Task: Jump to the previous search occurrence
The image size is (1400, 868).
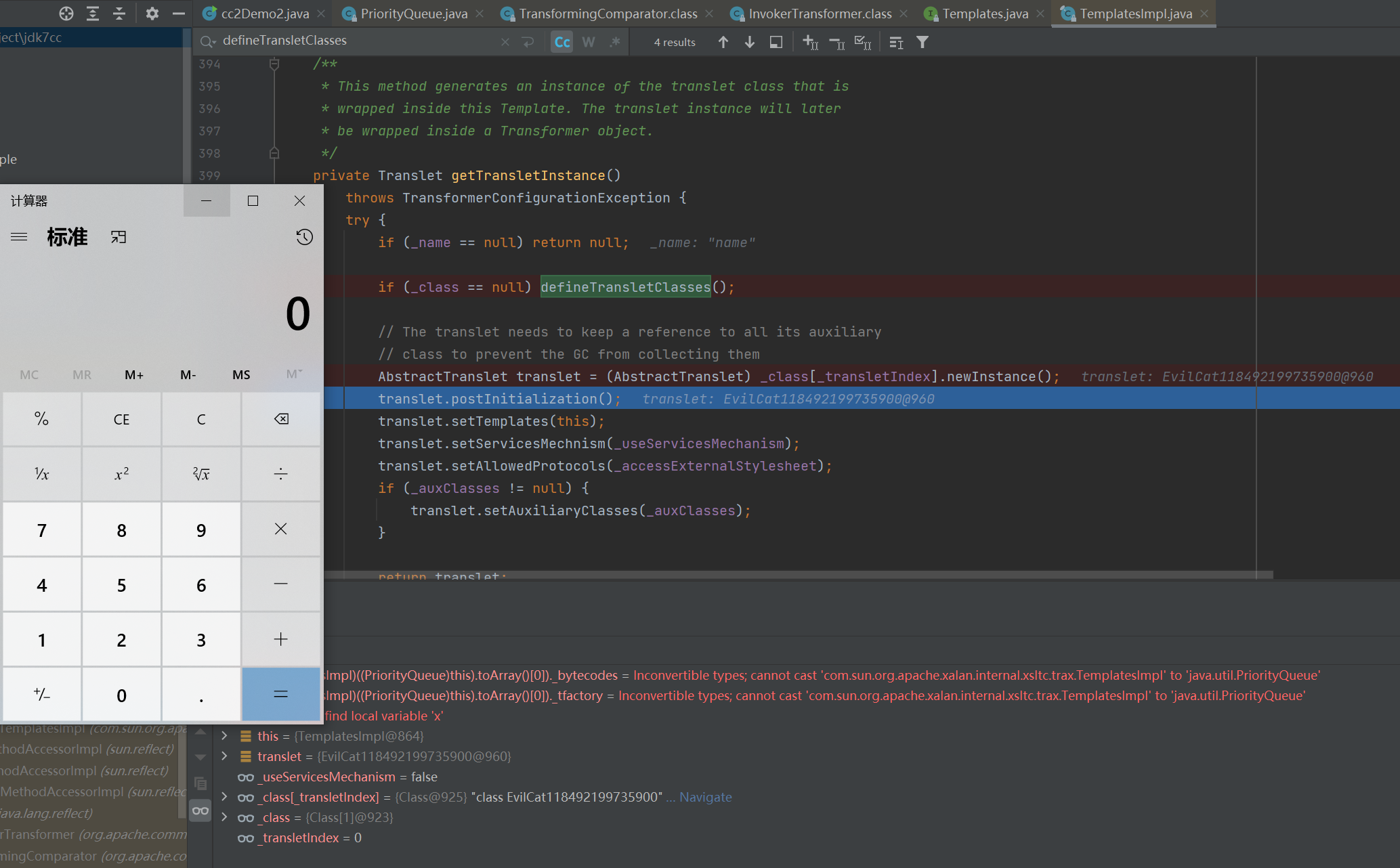Action: pyautogui.click(x=723, y=42)
